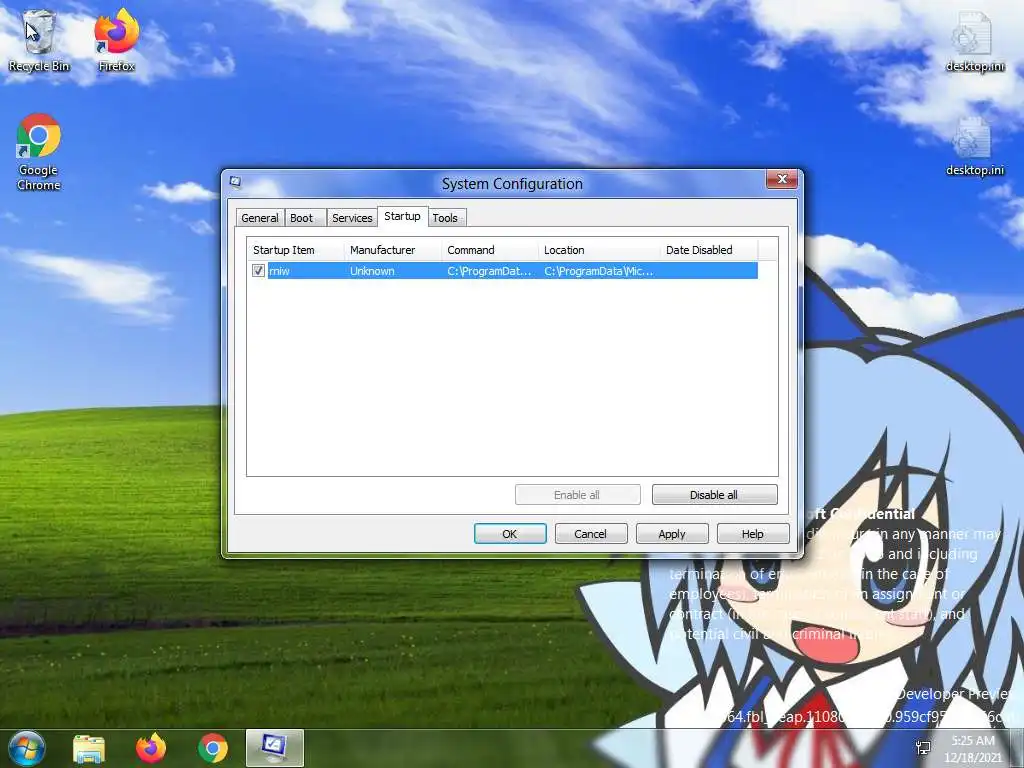Switch to the General tab
Image resolution: width=1024 pixels, height=768 pixels.
click(260, 218)
